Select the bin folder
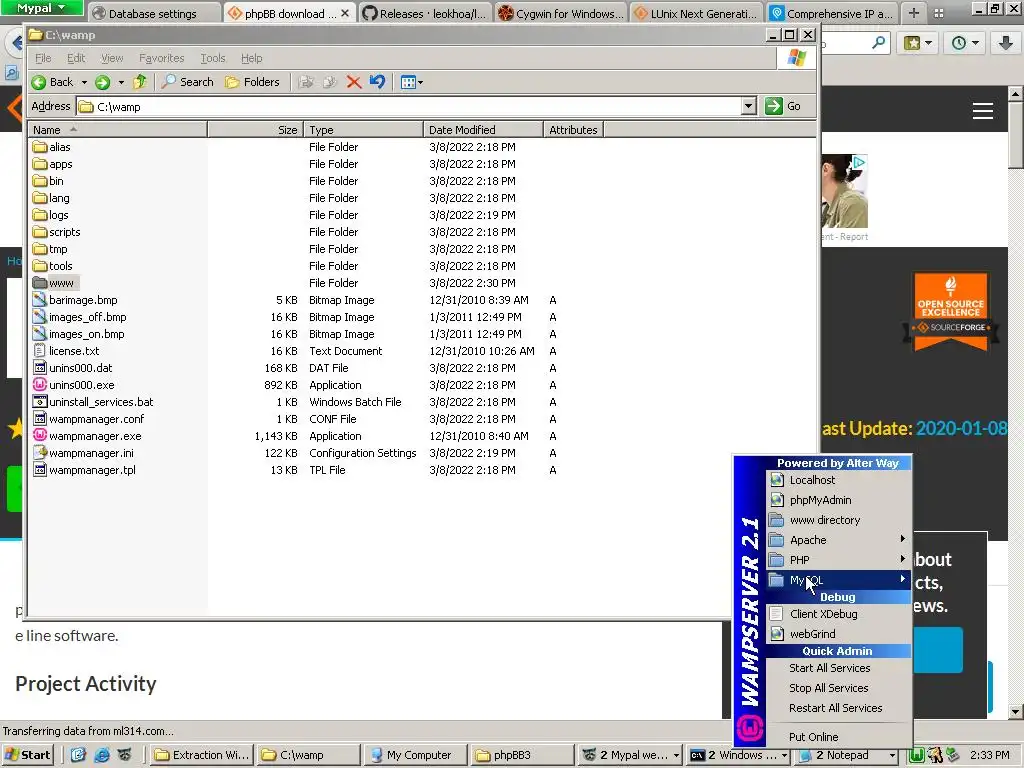The image size is (1024, 768). point(48,181)
